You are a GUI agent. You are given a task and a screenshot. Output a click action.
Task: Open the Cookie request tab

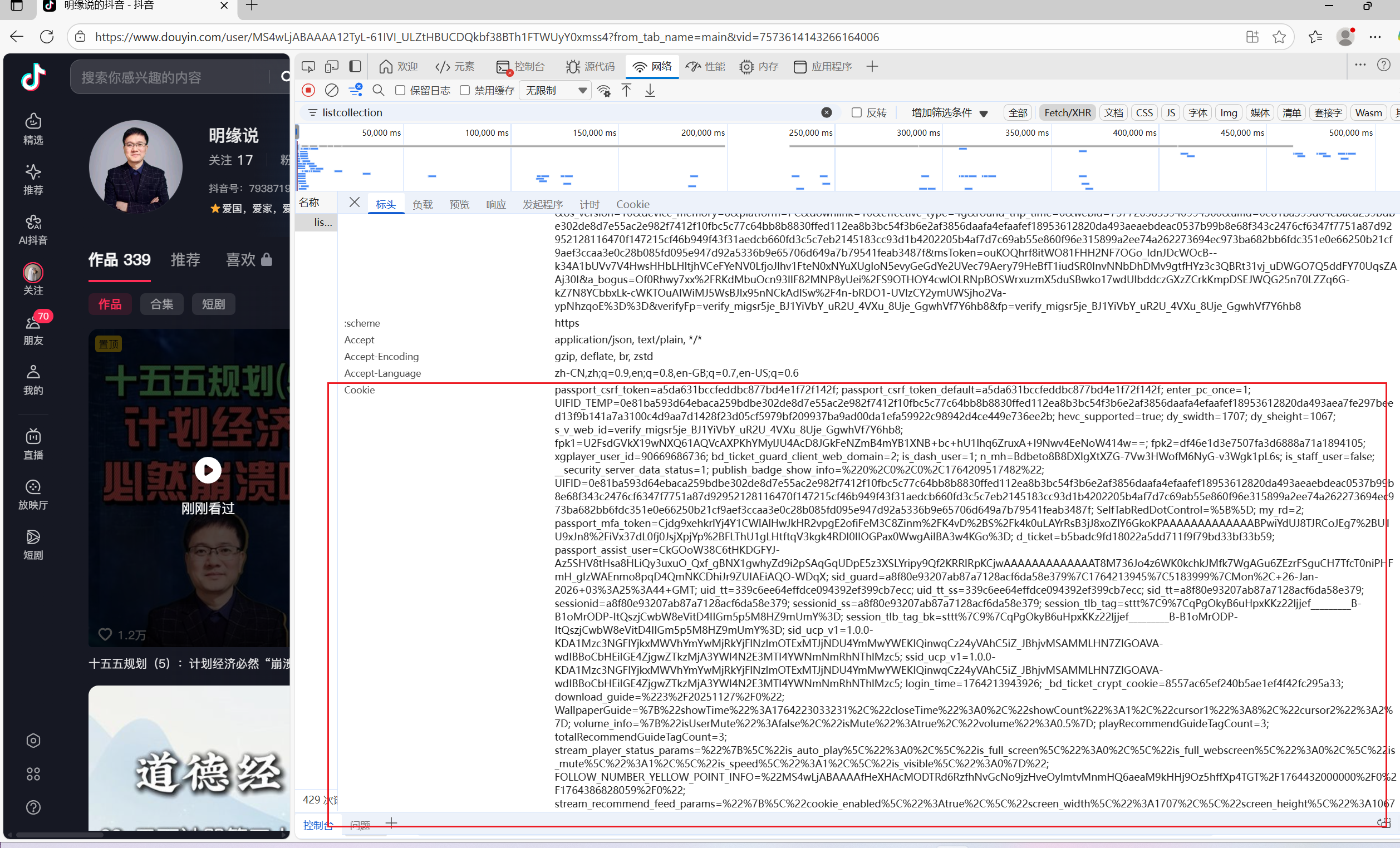click(632, 204)
